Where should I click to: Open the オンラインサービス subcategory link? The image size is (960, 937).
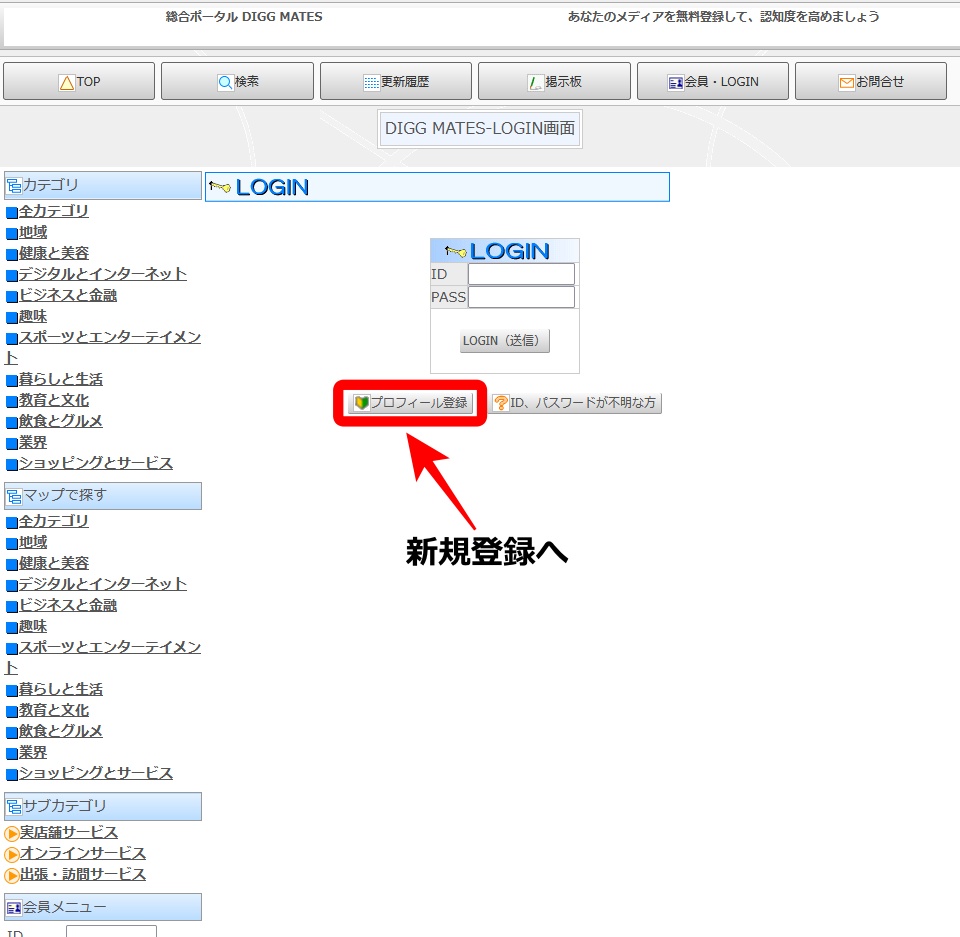83,853
